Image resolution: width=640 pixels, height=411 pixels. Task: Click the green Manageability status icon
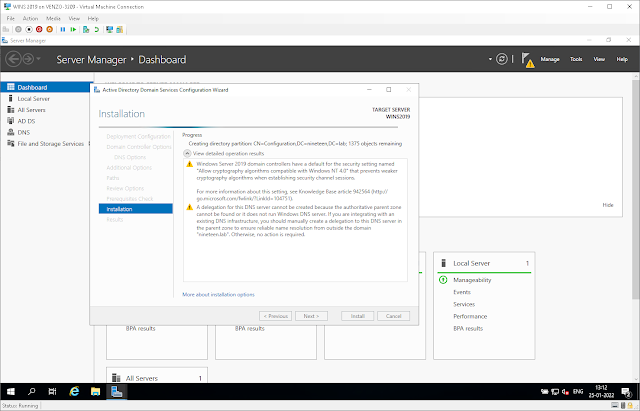(443, 280)
